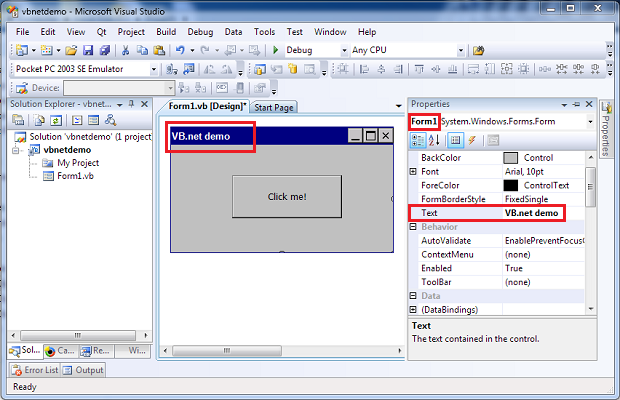
Task: Open the object selector dropdown in Properties
Action: coord(590,122)
